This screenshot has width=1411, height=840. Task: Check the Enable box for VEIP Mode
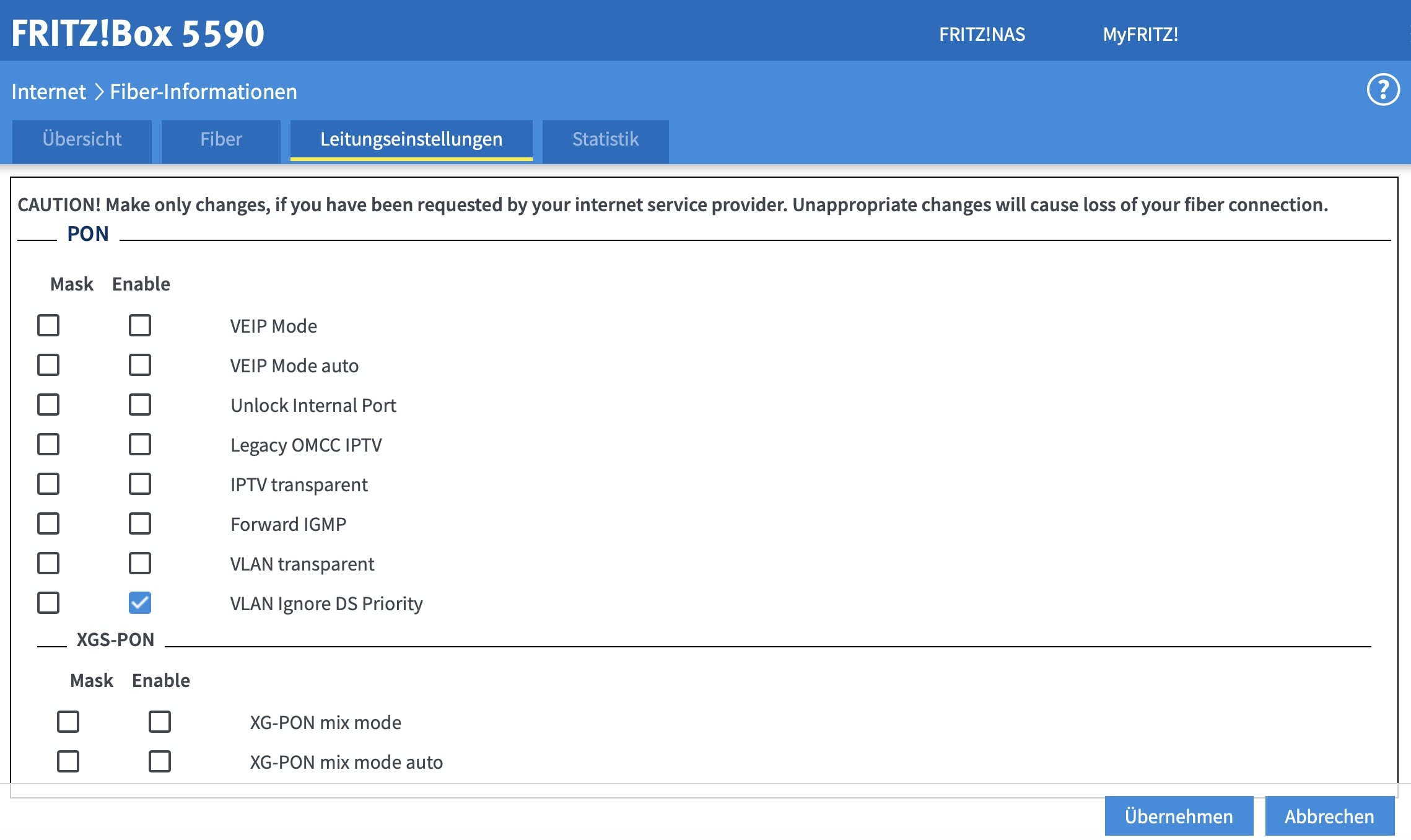(140, 325)
